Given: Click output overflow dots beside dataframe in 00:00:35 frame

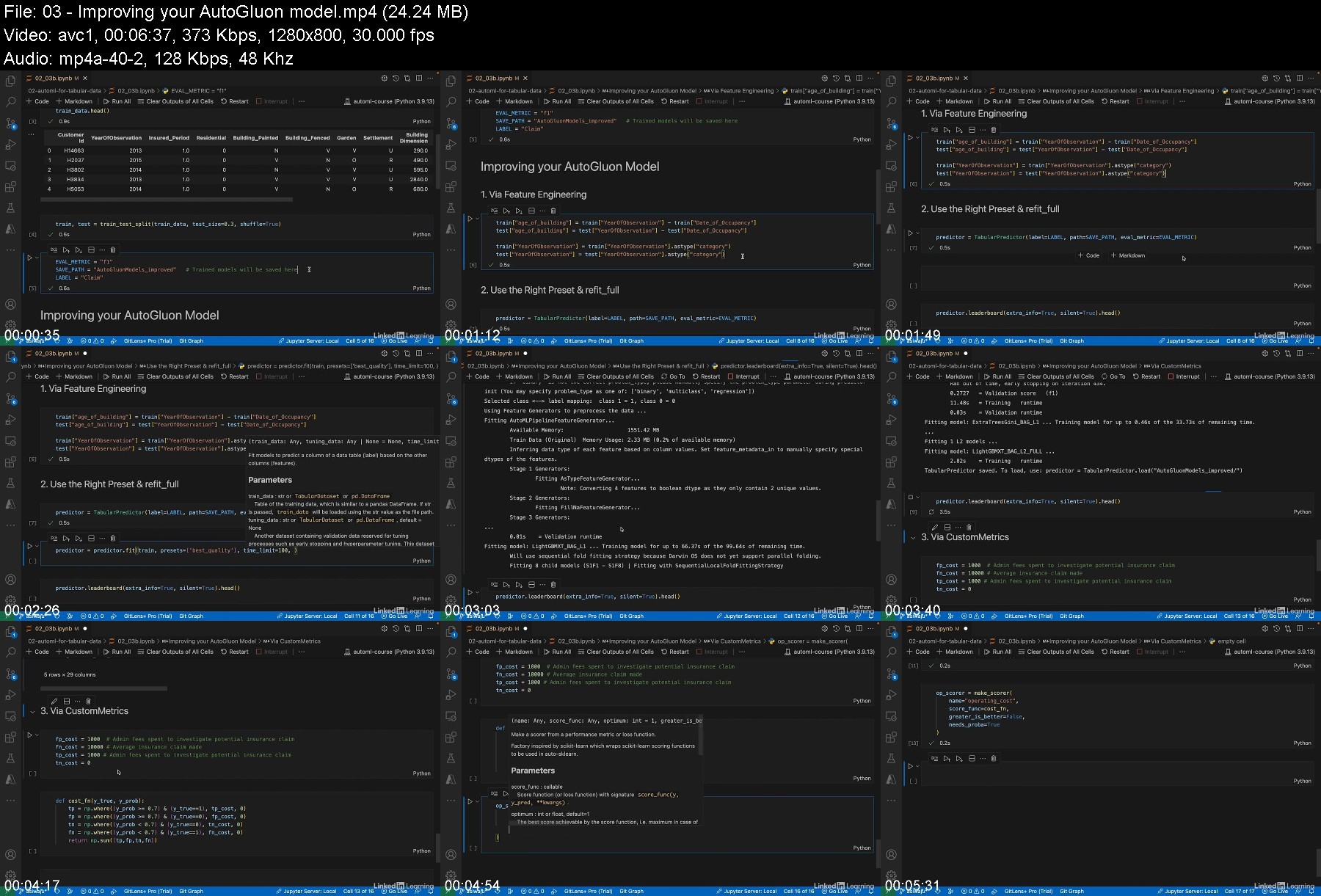Looking at the screenshot, I should click(31, 134).
